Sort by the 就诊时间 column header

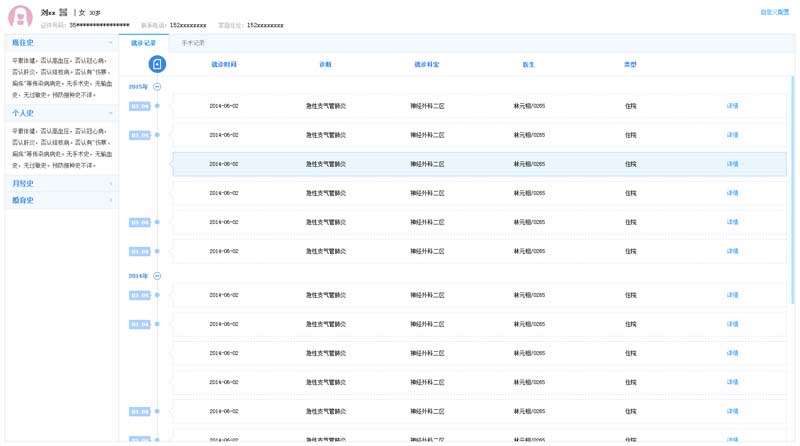tap(224, 64)
